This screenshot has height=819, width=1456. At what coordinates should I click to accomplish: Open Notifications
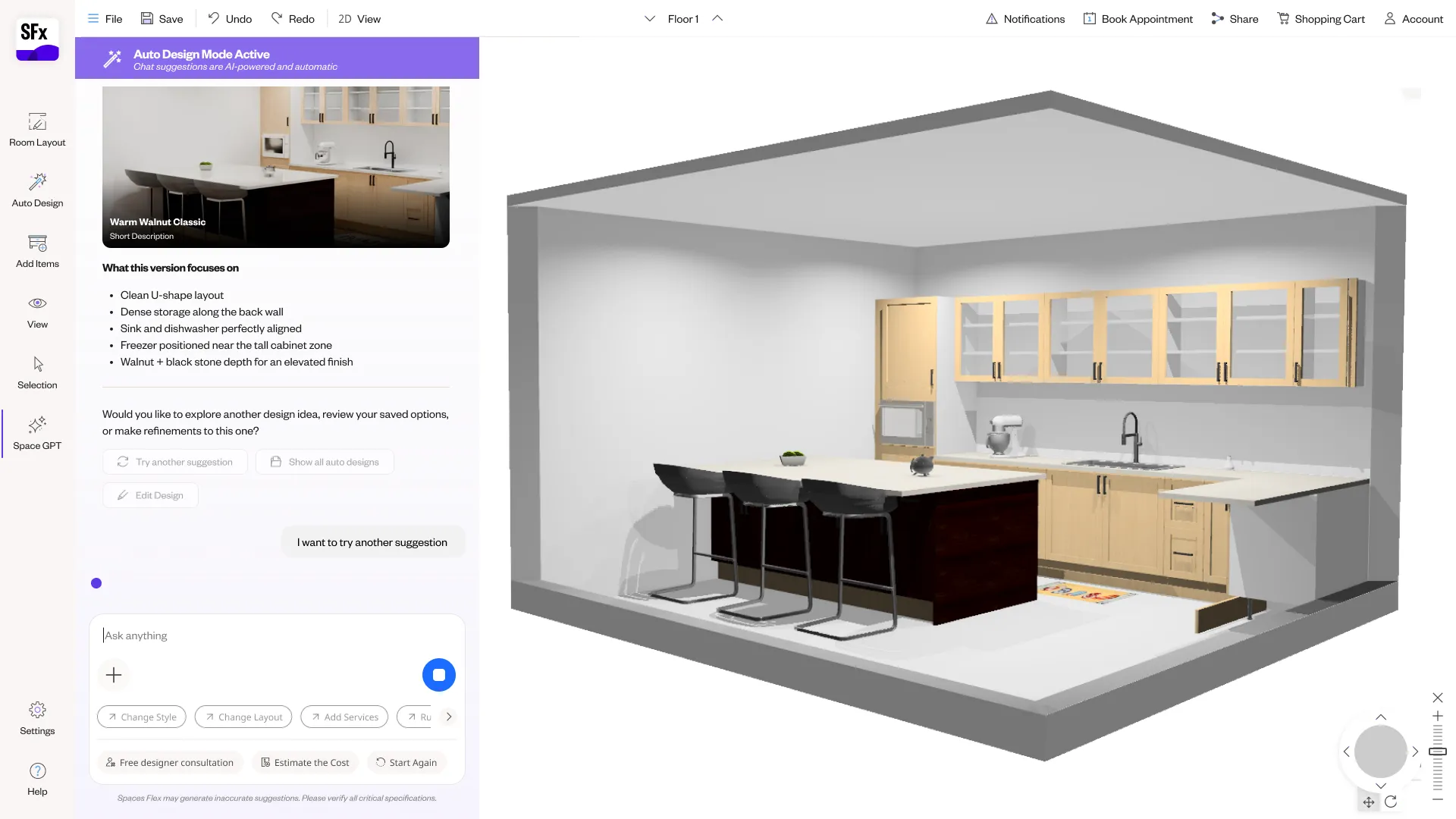1025,19
